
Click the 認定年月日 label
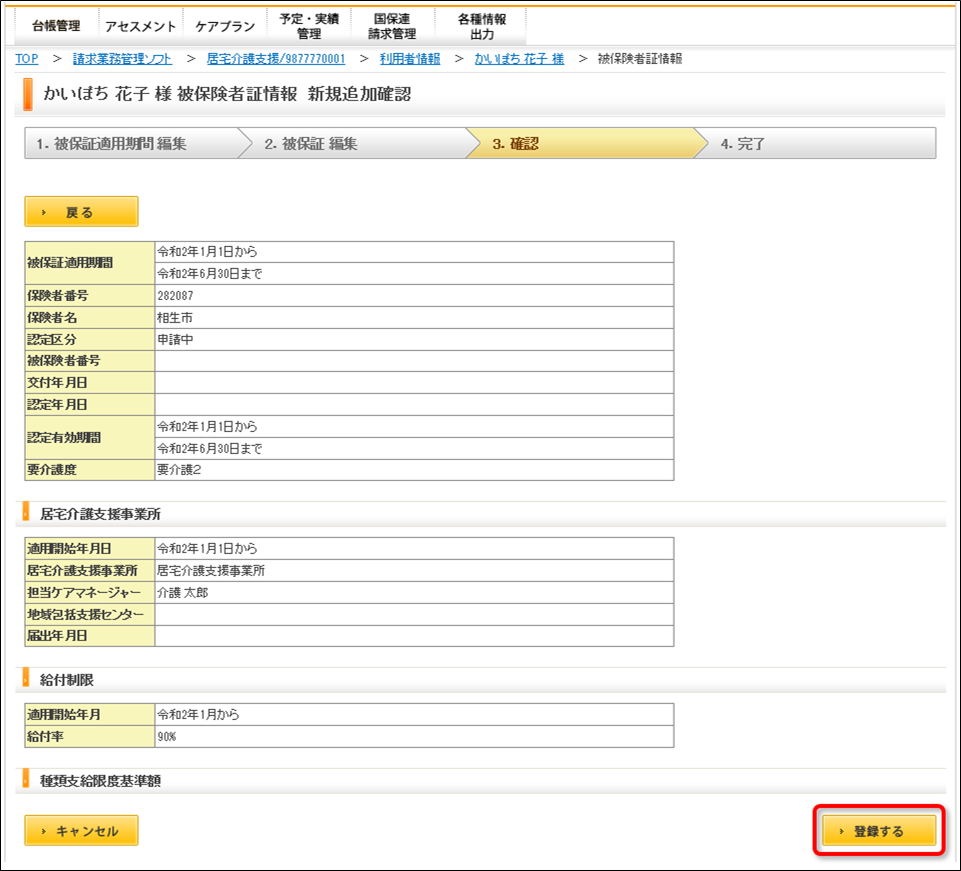tap(89, 405)
